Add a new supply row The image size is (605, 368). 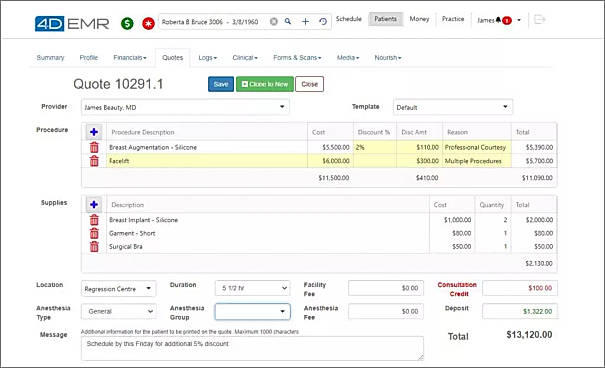coord(94,205)
